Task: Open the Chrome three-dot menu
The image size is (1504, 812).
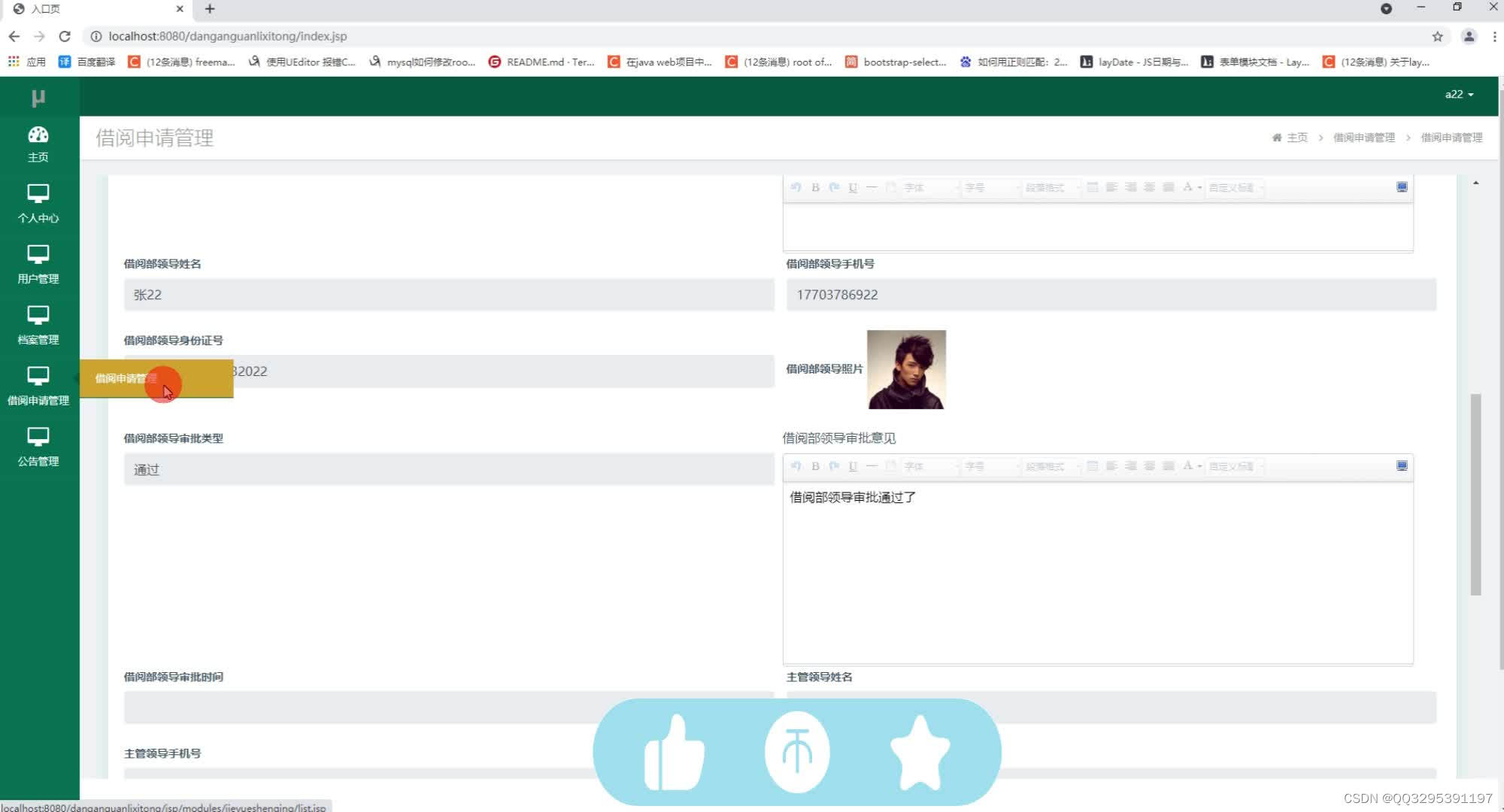Action: click(1494, 36)
